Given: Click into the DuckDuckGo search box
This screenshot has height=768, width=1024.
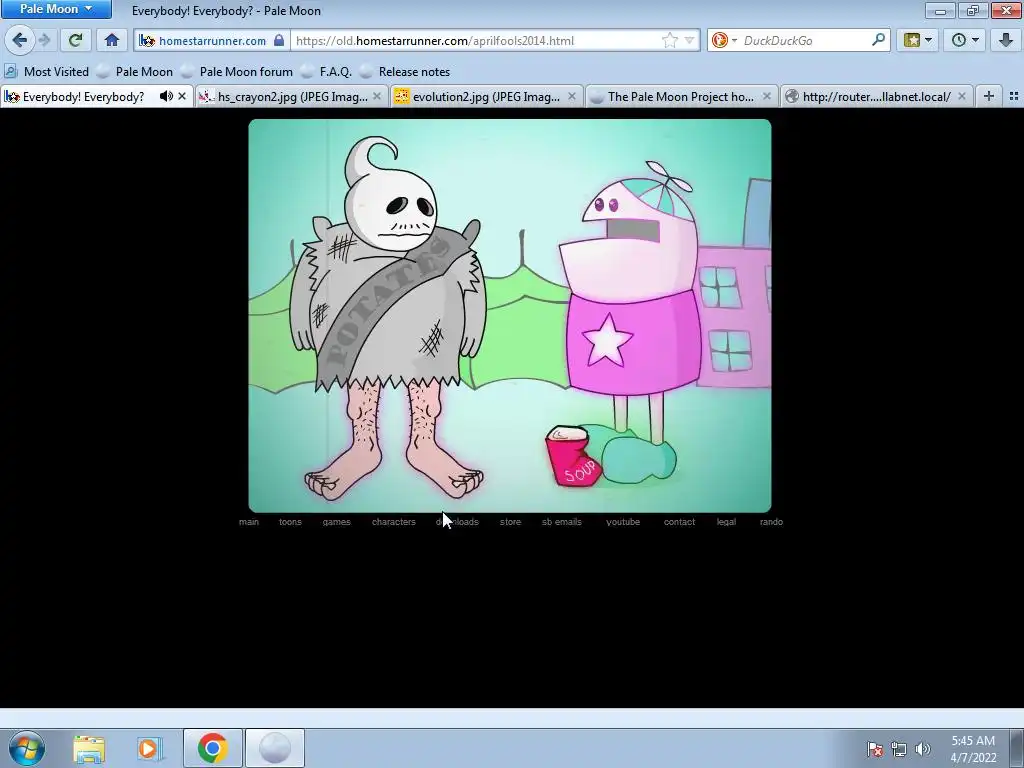Looking at the screenshot, I should coord(805,40).
